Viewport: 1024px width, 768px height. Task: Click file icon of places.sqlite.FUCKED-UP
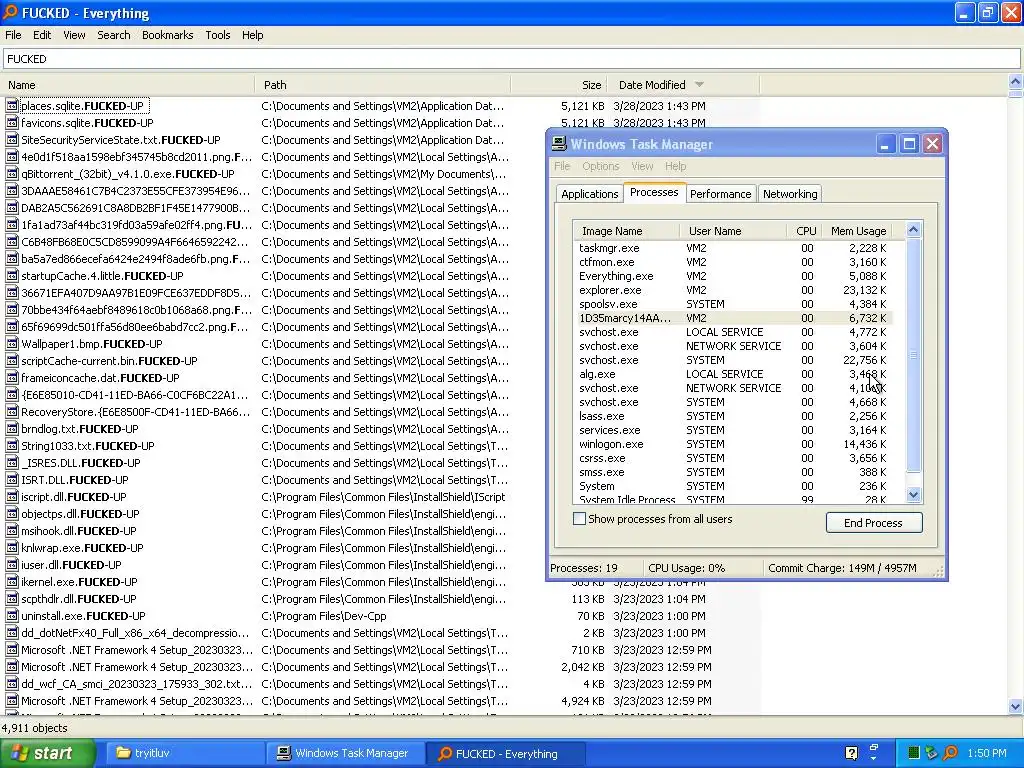pos(12,106)
